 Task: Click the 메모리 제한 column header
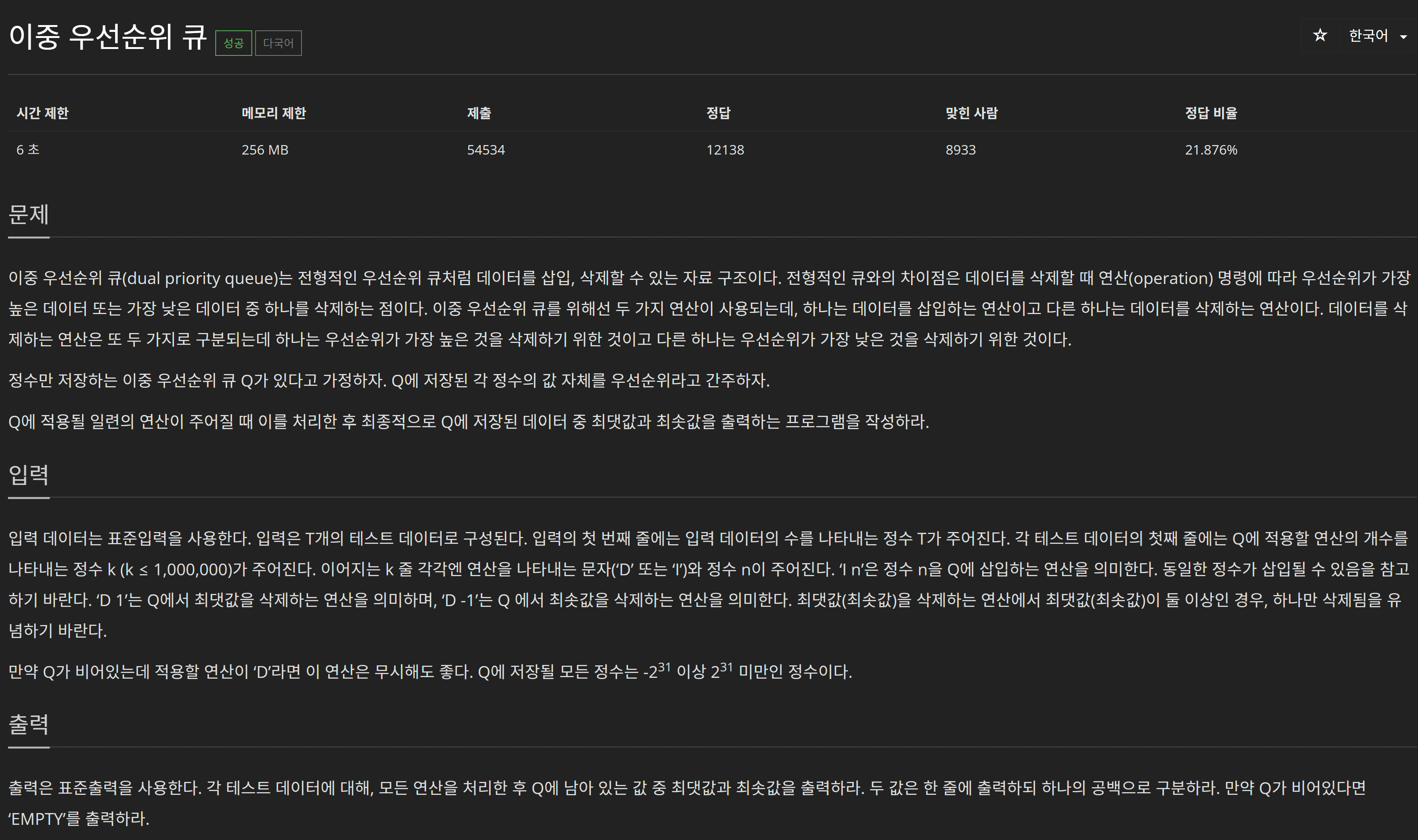tap(273, 113)
